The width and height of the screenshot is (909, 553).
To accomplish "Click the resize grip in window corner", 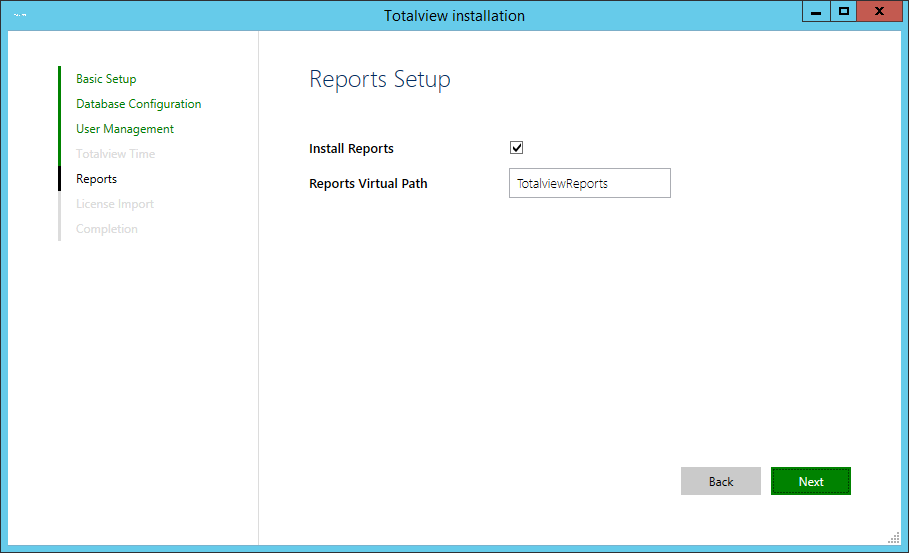I will [x=894, y=538].
